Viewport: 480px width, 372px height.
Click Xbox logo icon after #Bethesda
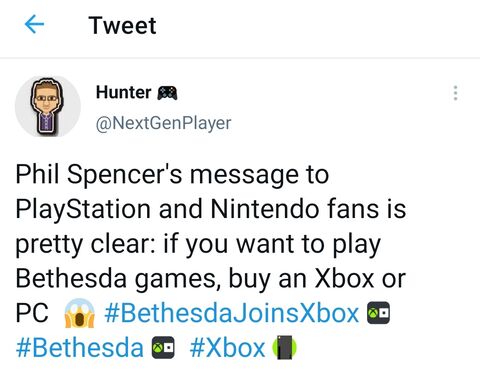[163, 348]
